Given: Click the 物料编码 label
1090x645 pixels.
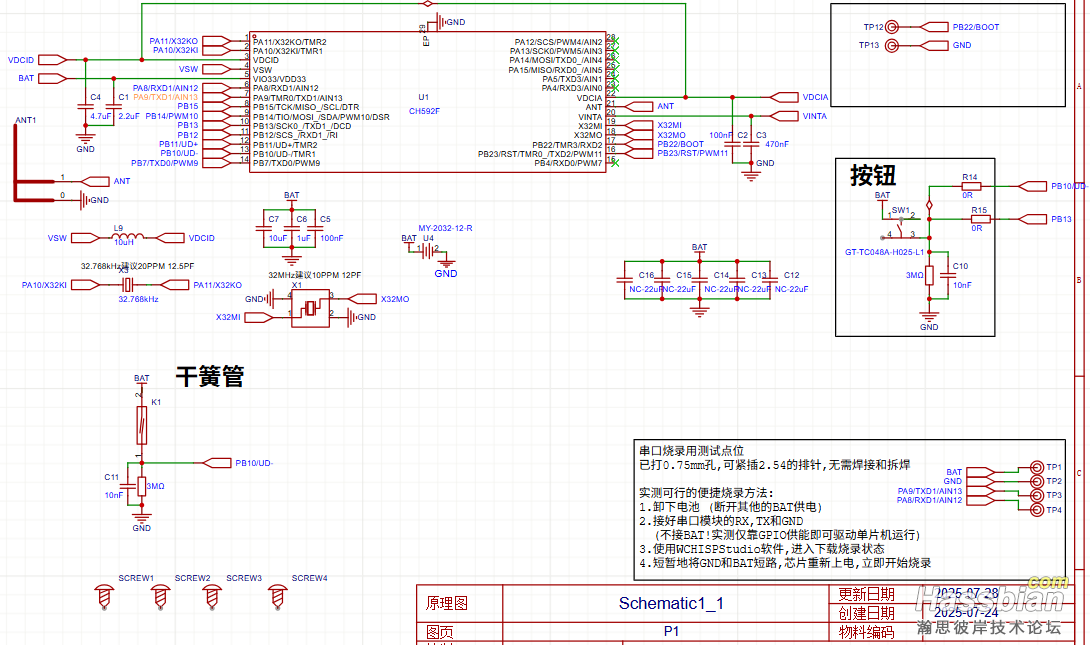Looking at the screenshot, I should pos(866,632).
